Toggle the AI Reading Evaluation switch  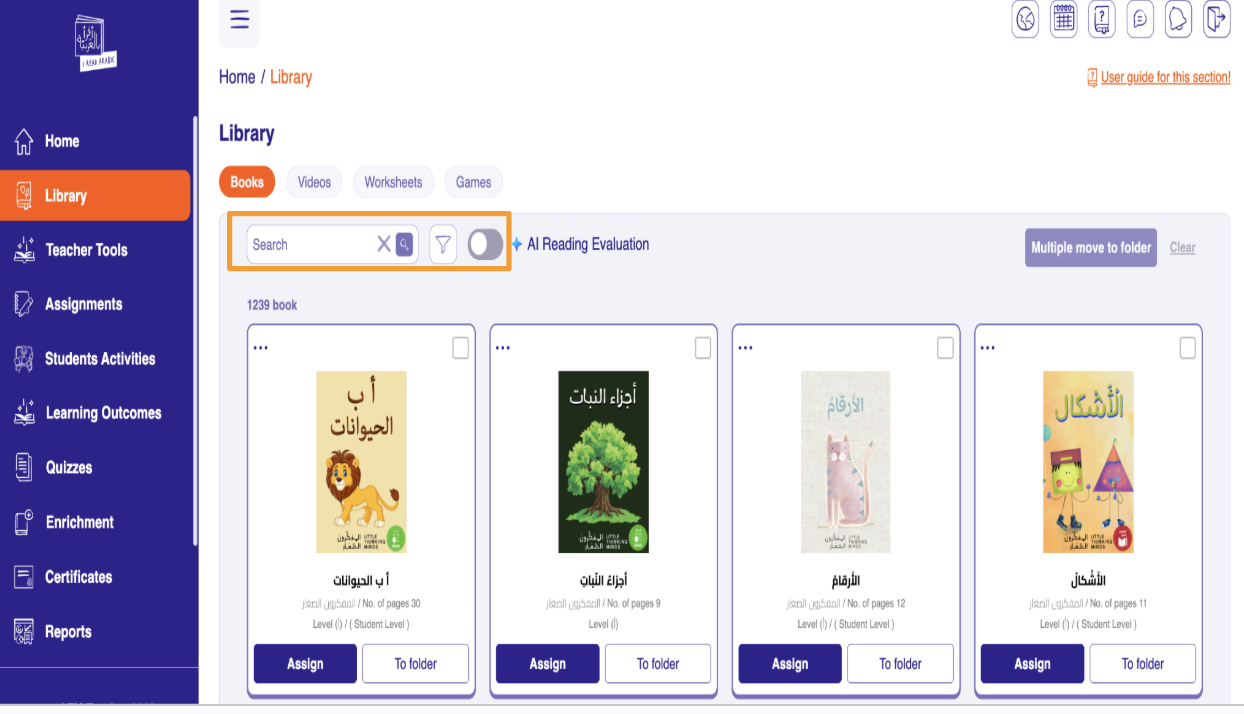[x=485, y=244]
